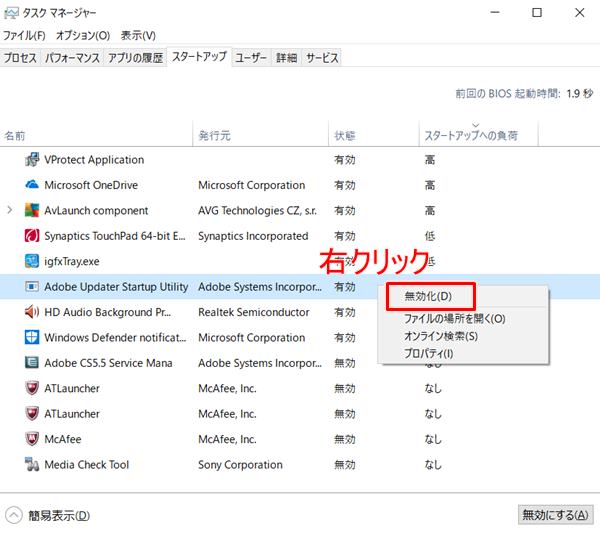Click the first ATLauncher McAfee shield icon
The width and height of the screenshot is (600, 533).
pos(32,388)
